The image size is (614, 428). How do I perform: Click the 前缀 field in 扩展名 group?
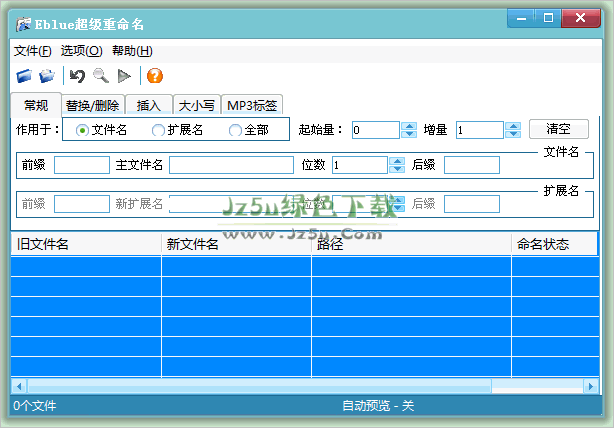tap(82, 204)
